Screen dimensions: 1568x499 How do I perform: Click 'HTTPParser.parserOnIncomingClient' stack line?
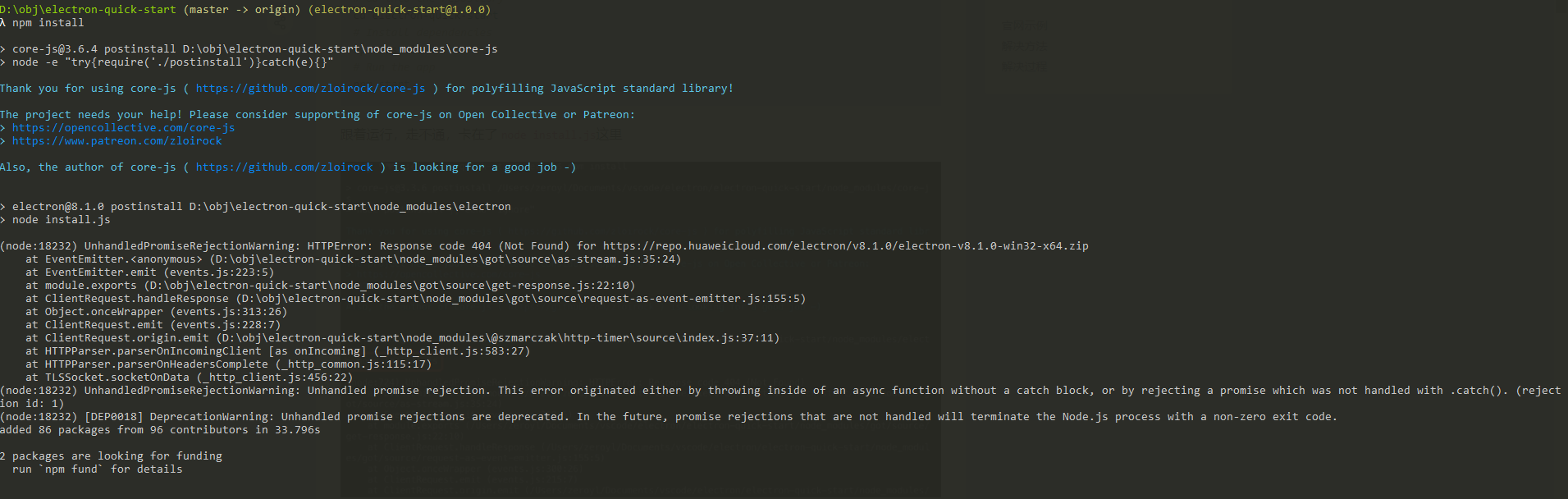coord(277,351)
